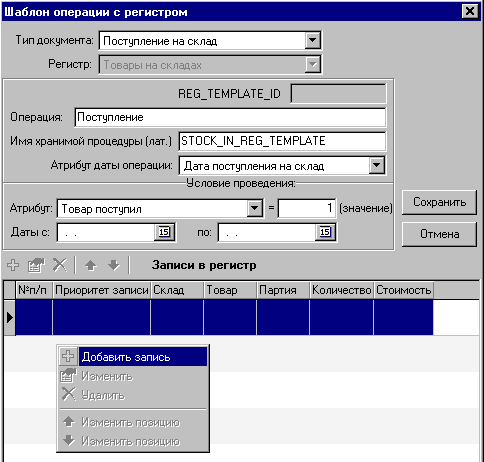Click the yellow plus add-record toolbar icon
Screen dimensions: 484x462
pos(13,265)
